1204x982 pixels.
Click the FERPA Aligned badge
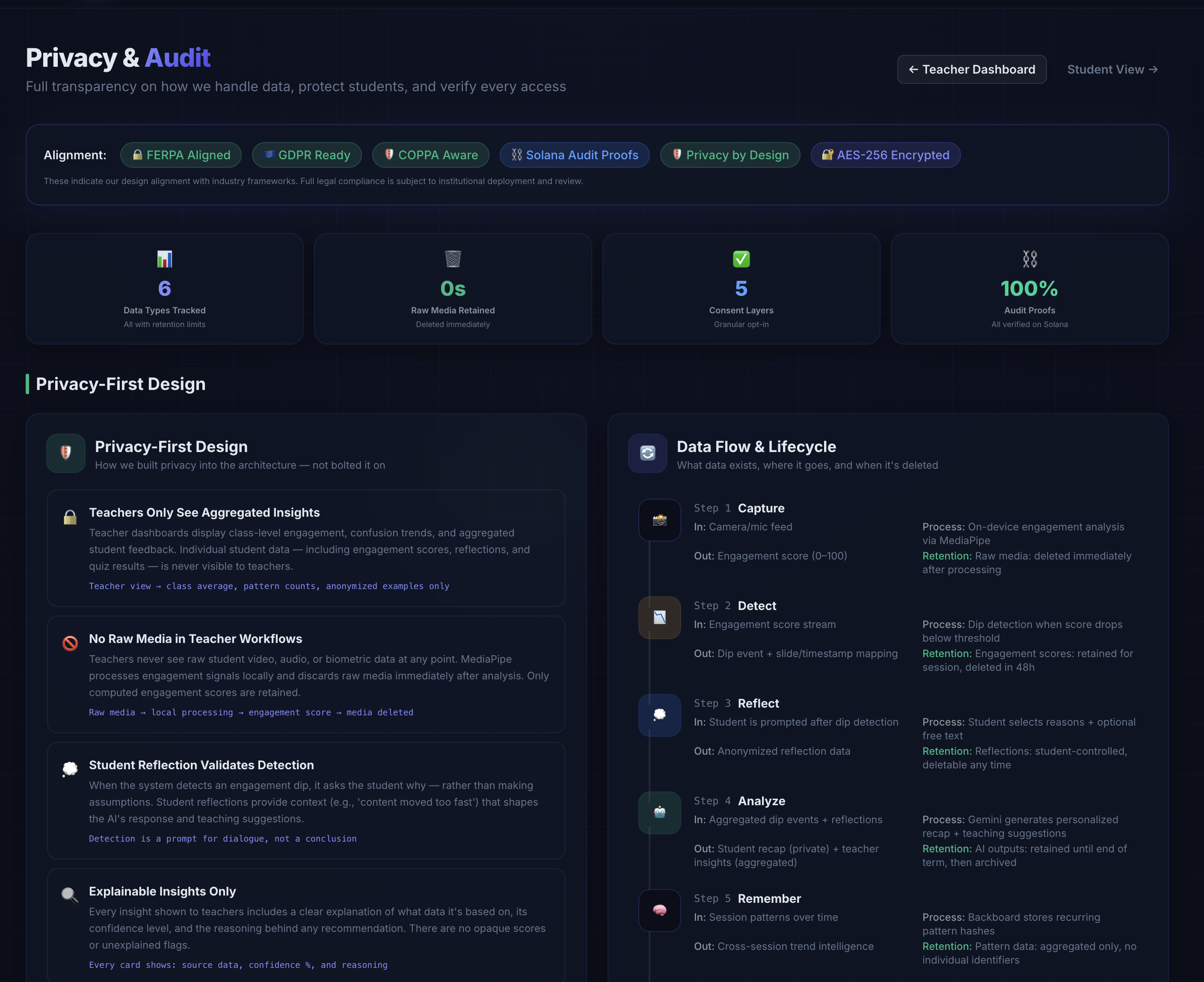click(181, 155)
